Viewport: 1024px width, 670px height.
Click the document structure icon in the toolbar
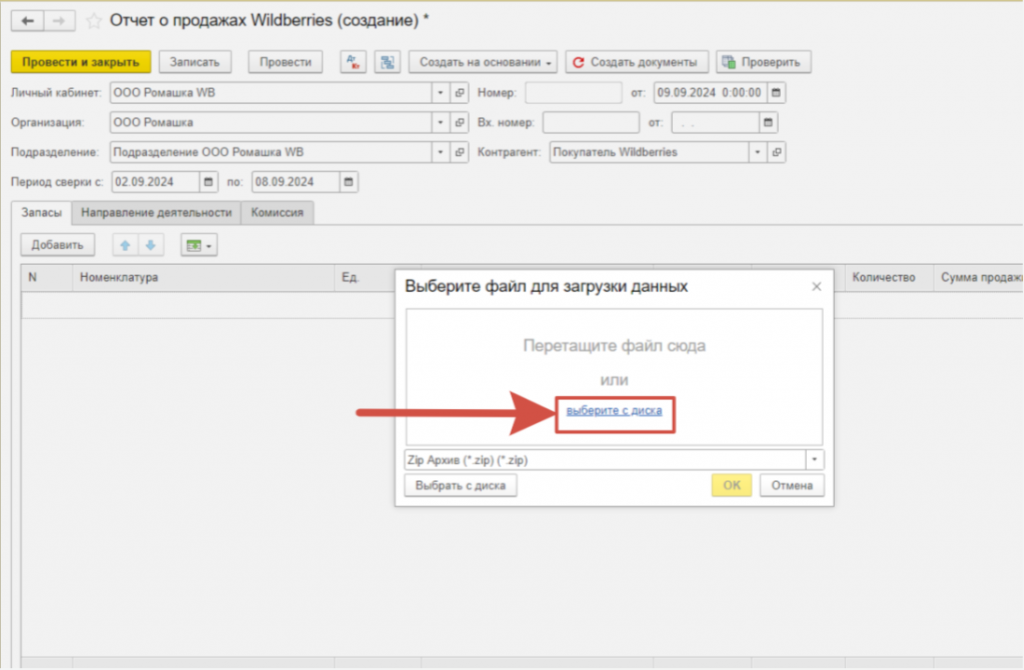tap(387, 62)
